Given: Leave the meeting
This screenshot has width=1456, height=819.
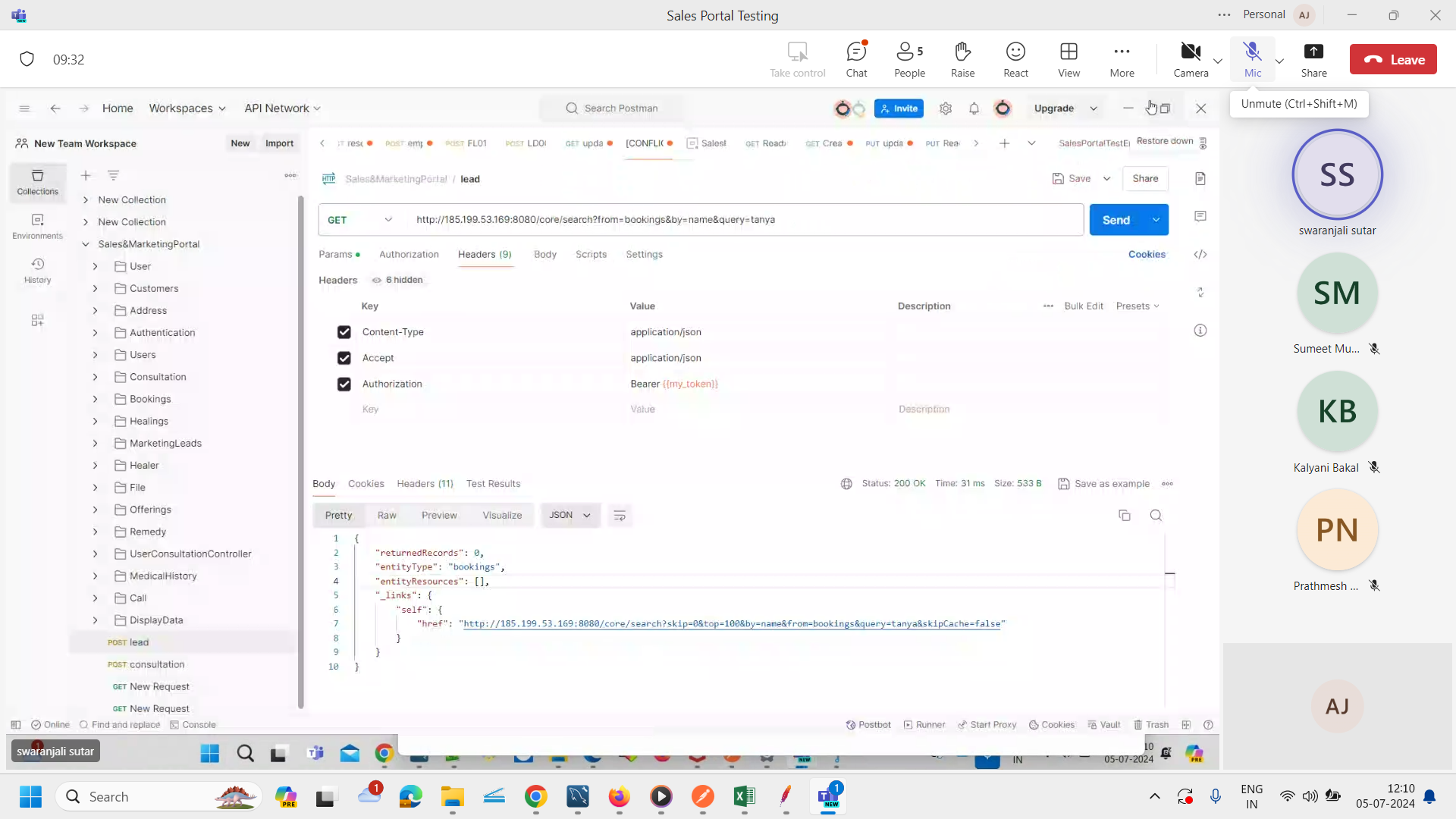Looking at the screenshot, I should (1393, 59).
